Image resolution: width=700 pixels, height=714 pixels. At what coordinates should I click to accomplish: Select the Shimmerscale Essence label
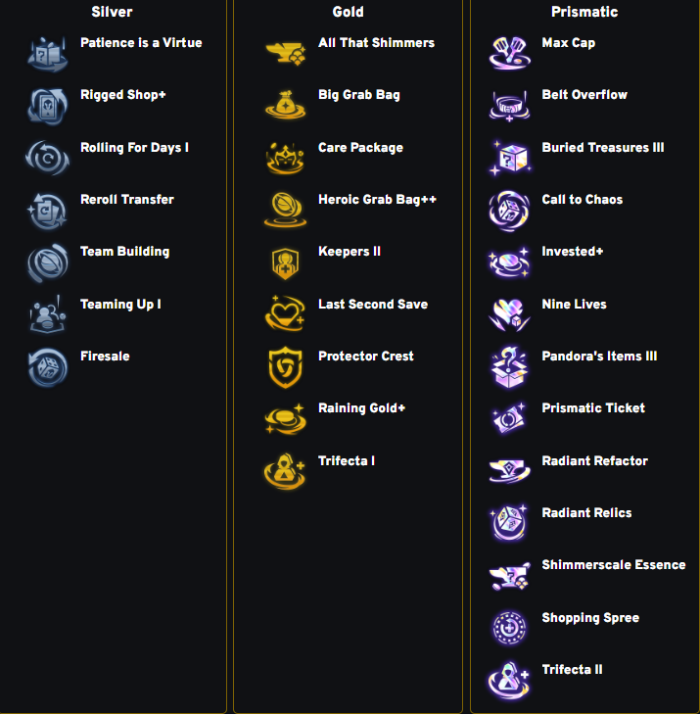[613, 565]
